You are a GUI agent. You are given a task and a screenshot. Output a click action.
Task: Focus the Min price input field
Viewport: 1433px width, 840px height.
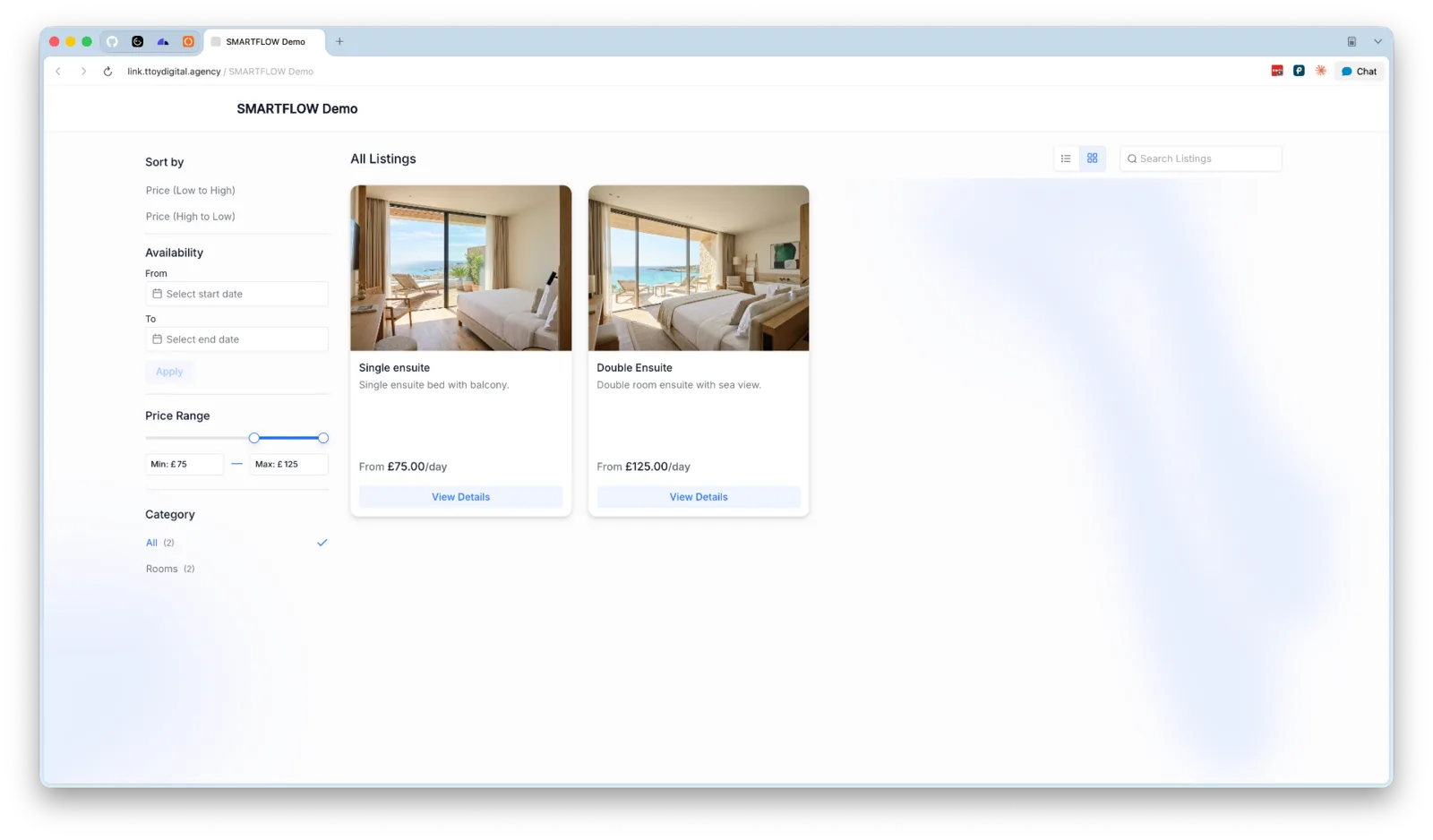tap(184, 464)
